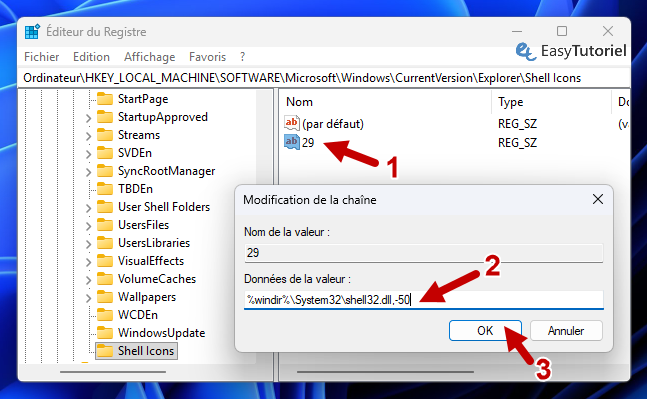Expand the VolumeCaches key
Viewport: 647px width, 399px height.
point(88,280)
